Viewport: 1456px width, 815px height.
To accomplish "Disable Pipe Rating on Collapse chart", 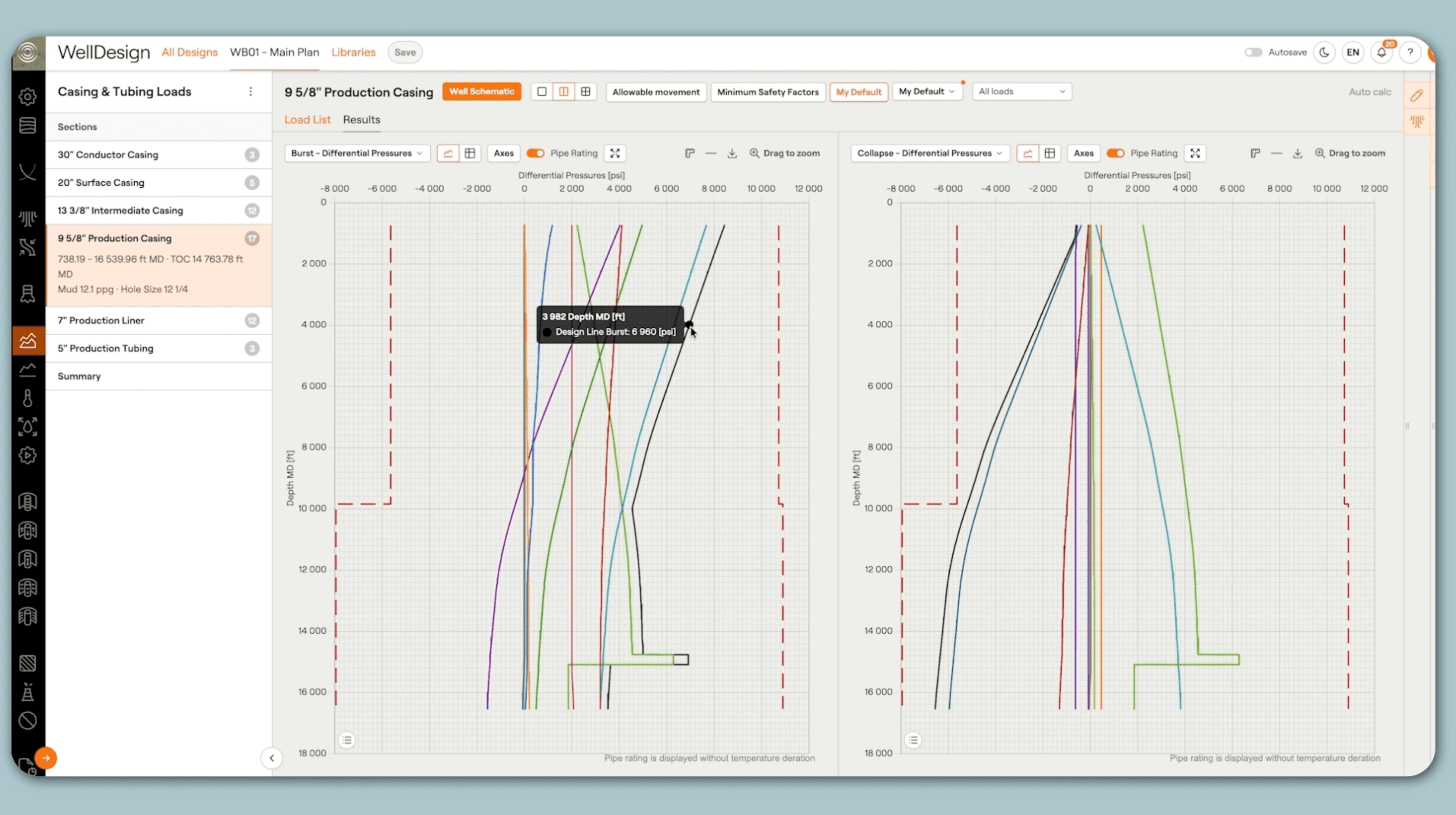I will click(x=1115, y=153).
